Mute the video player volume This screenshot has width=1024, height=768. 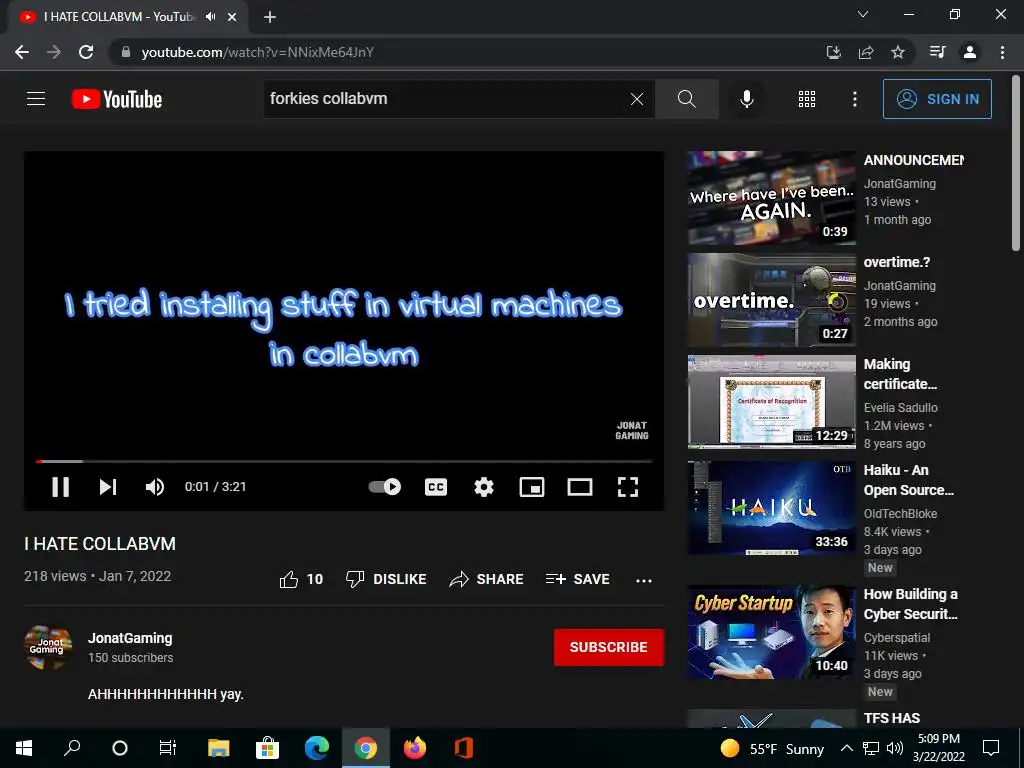(155, 487)
